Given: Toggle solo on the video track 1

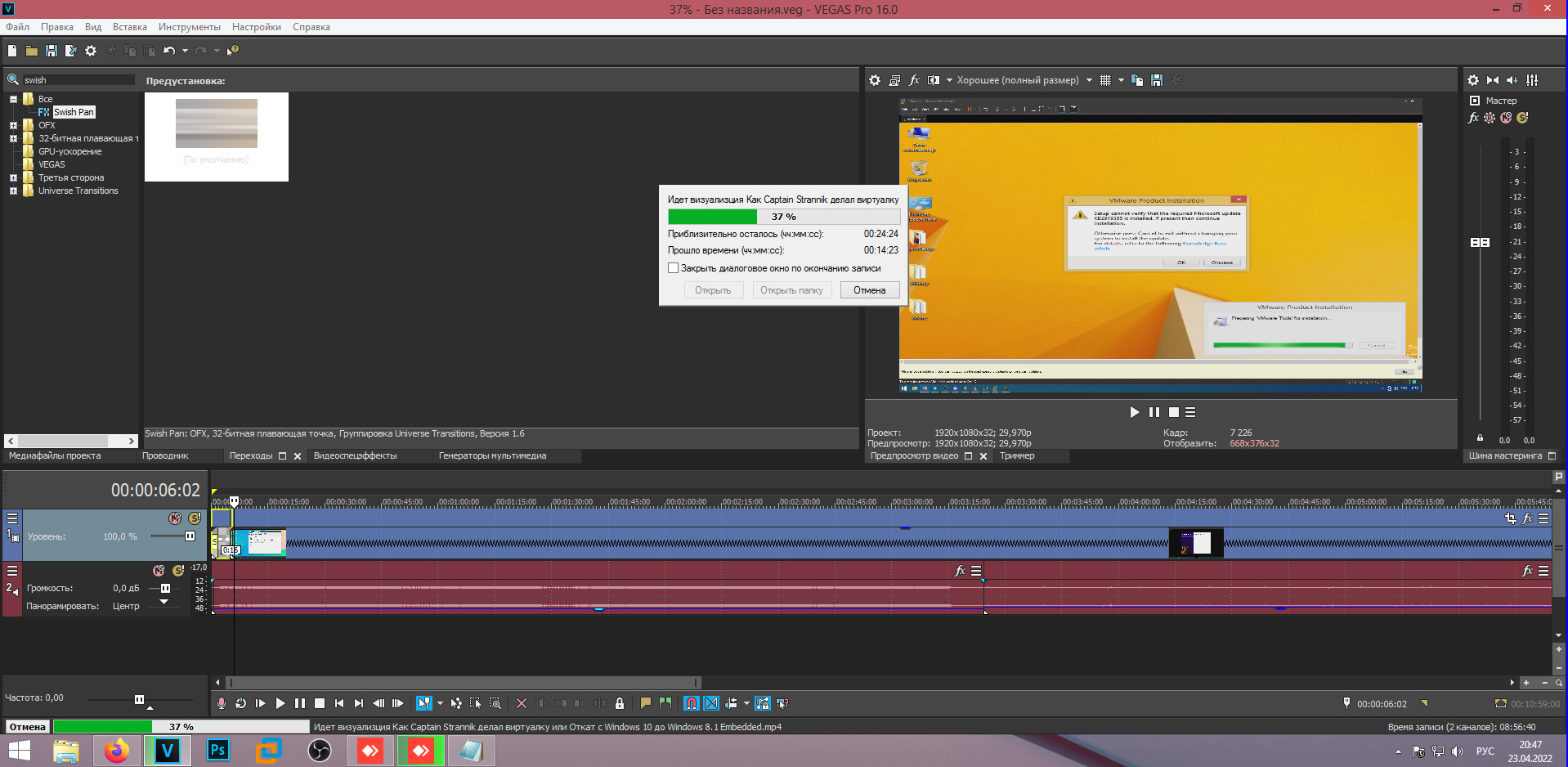Looking at the screenshot, I should pos(195,518).
